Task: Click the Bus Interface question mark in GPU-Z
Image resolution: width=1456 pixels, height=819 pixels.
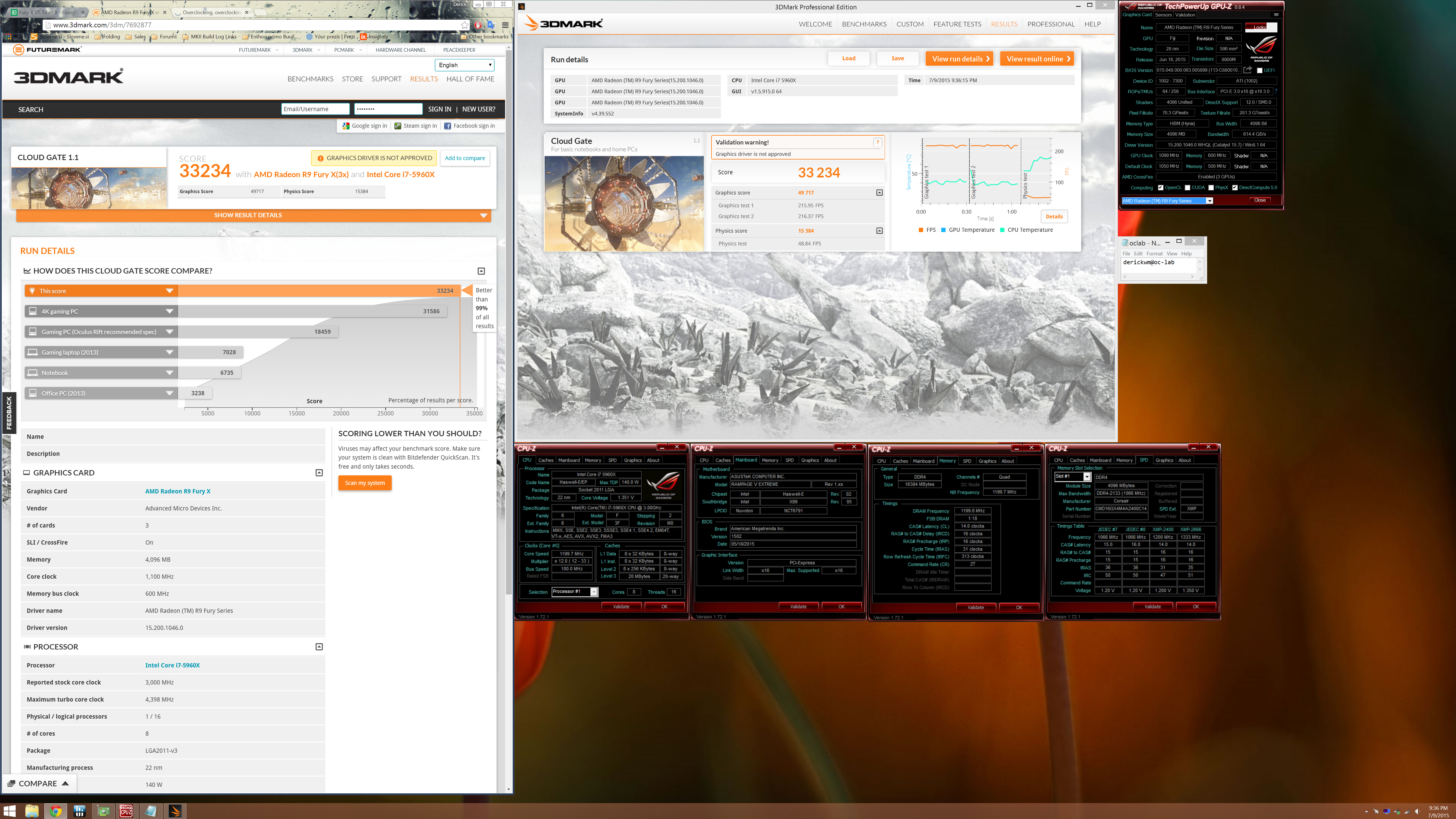Action: (x=1276, y=91)
